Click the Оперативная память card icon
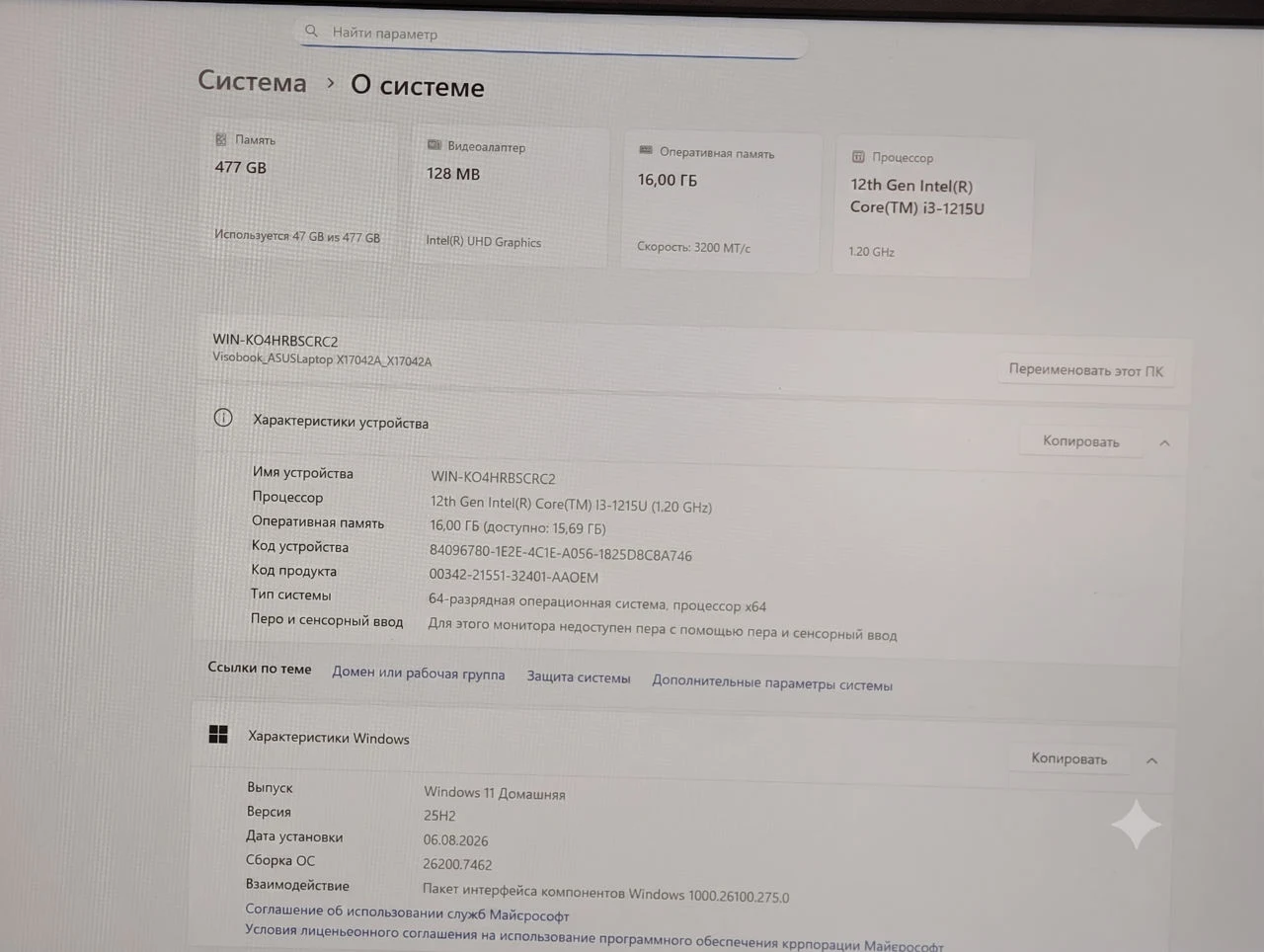Viewport: 1264px width, 952px height. (x=646, y=150)
